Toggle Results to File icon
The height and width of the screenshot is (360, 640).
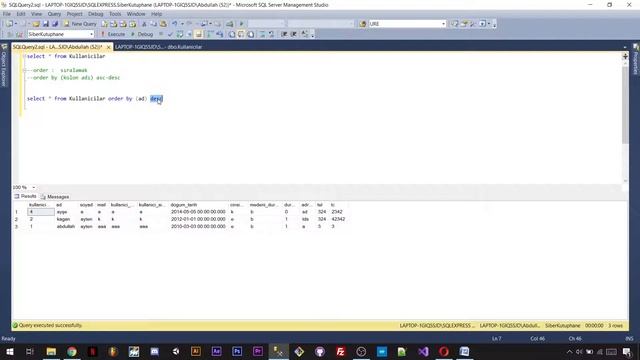pyautogui.click(x=251, y=34)
